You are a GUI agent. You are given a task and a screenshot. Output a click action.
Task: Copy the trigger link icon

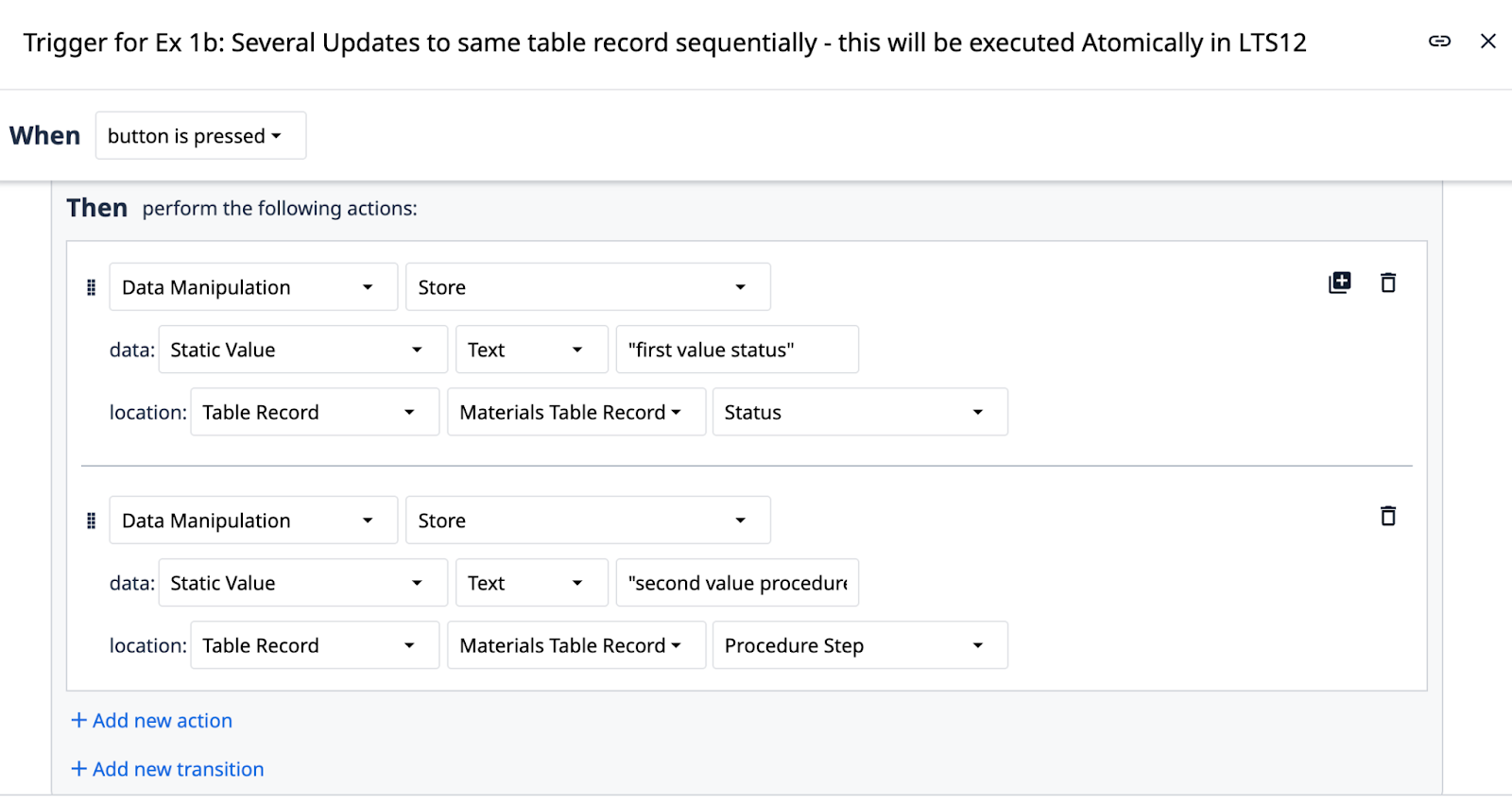point(1439,41)
